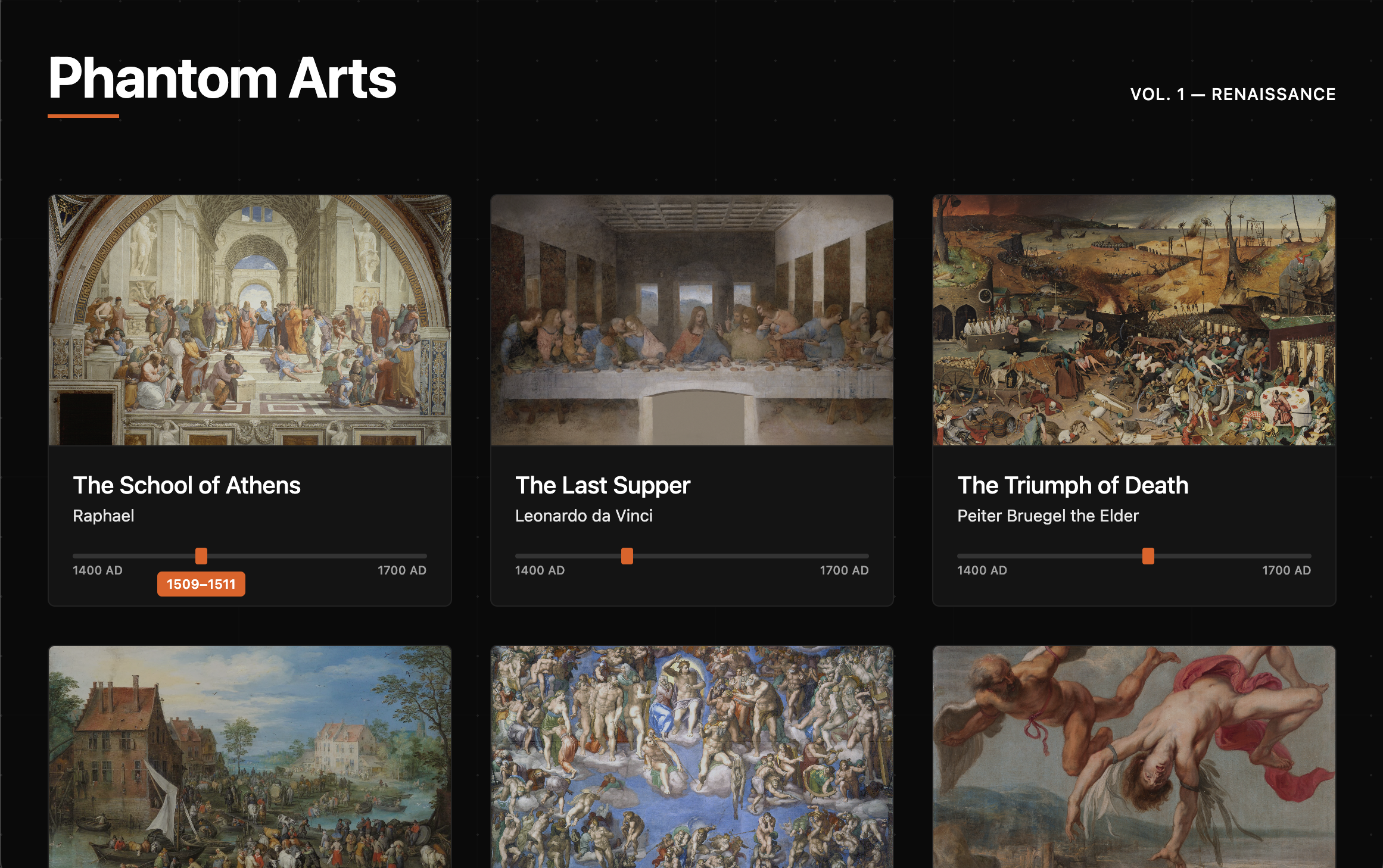Image resolution: width=1383 pixels, height=868 pixels.
Task: Click artist name Leonardo da Vinci
Action: [584, 516]
